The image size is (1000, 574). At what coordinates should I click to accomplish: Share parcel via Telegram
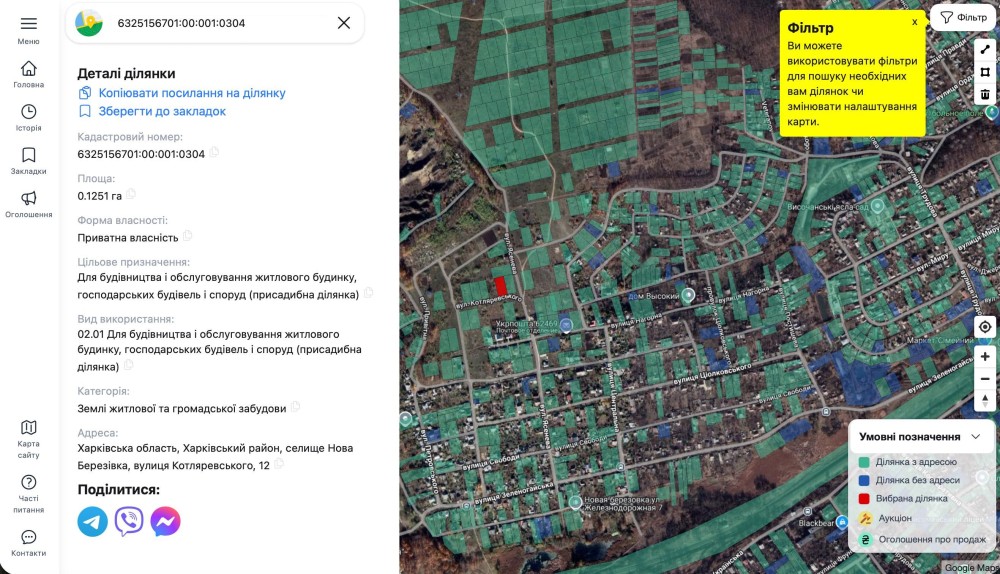pyautogui.click(x=92, y=522)
